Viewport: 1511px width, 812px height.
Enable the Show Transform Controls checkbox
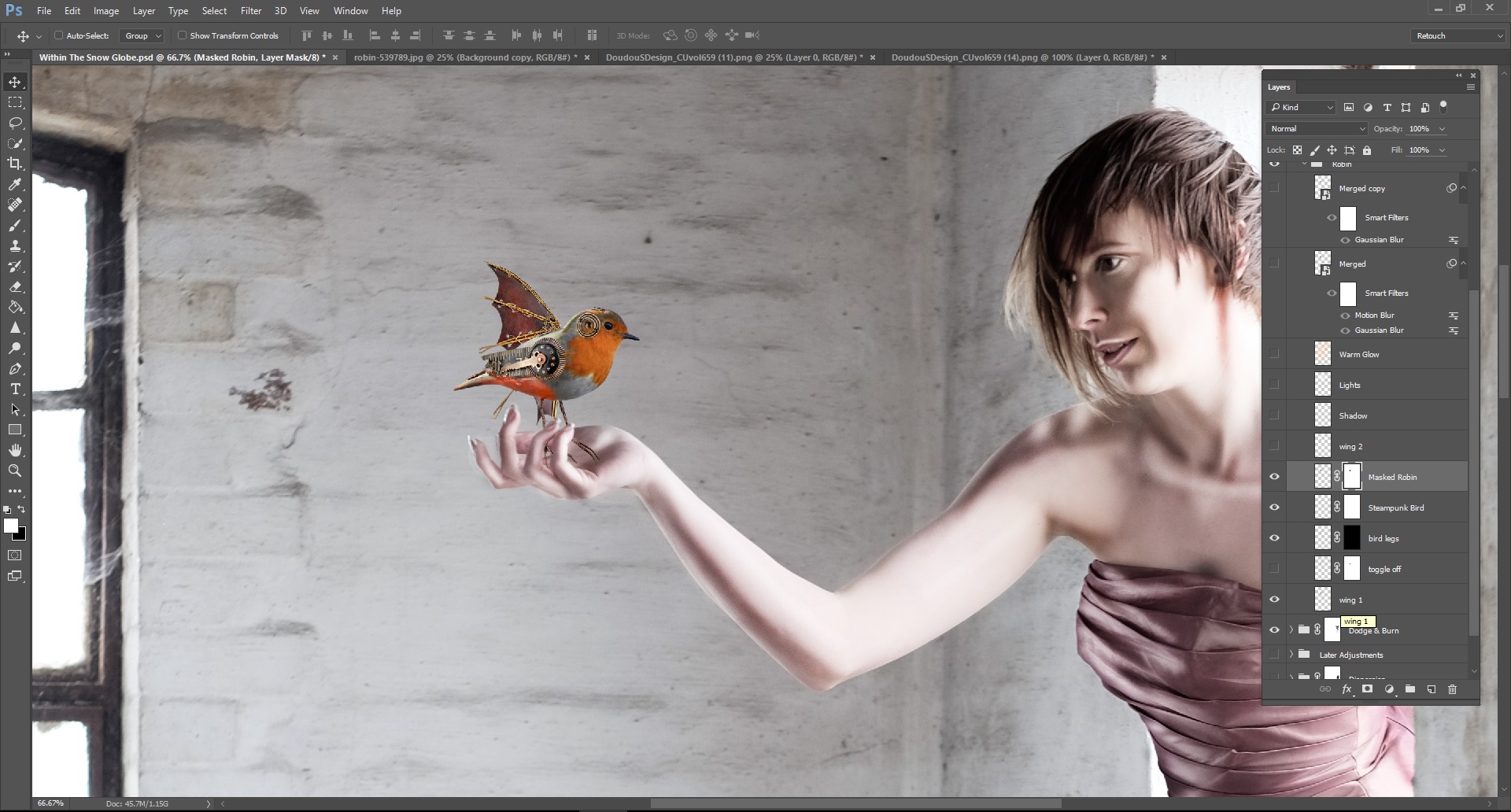[x=182, y=35]
